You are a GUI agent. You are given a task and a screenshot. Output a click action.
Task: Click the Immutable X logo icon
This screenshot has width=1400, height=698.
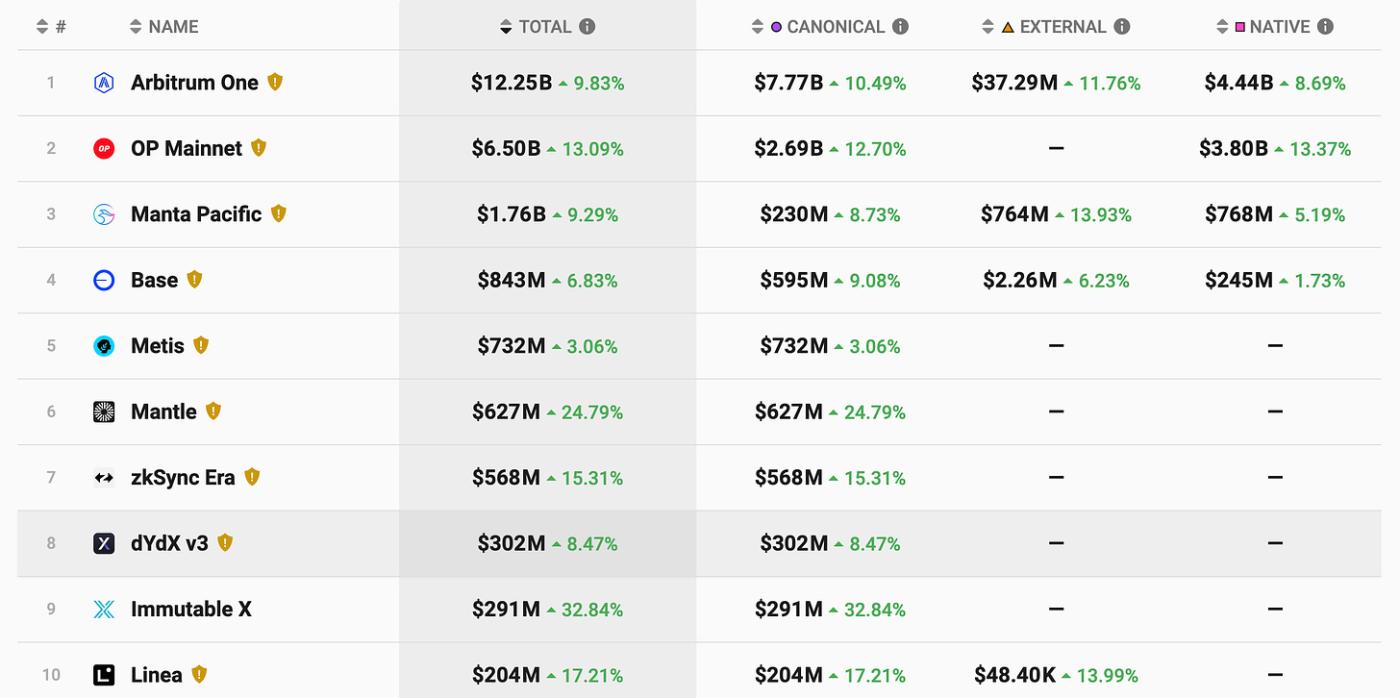click(104, 609)
